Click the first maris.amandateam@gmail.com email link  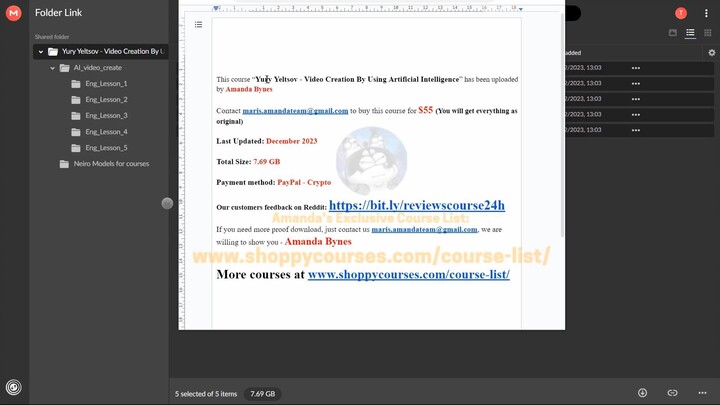295,111
